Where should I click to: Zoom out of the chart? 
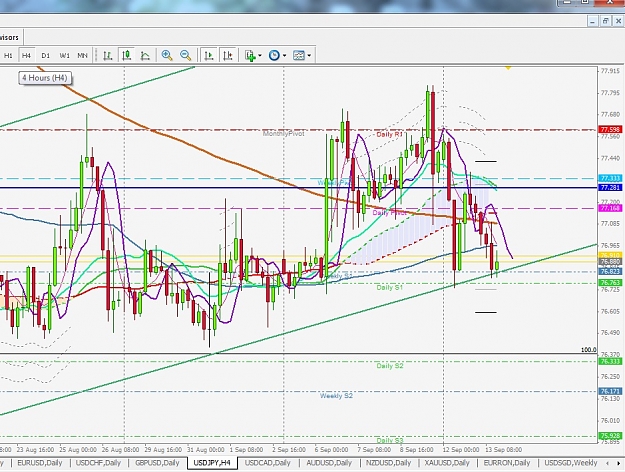click(186, 55)
